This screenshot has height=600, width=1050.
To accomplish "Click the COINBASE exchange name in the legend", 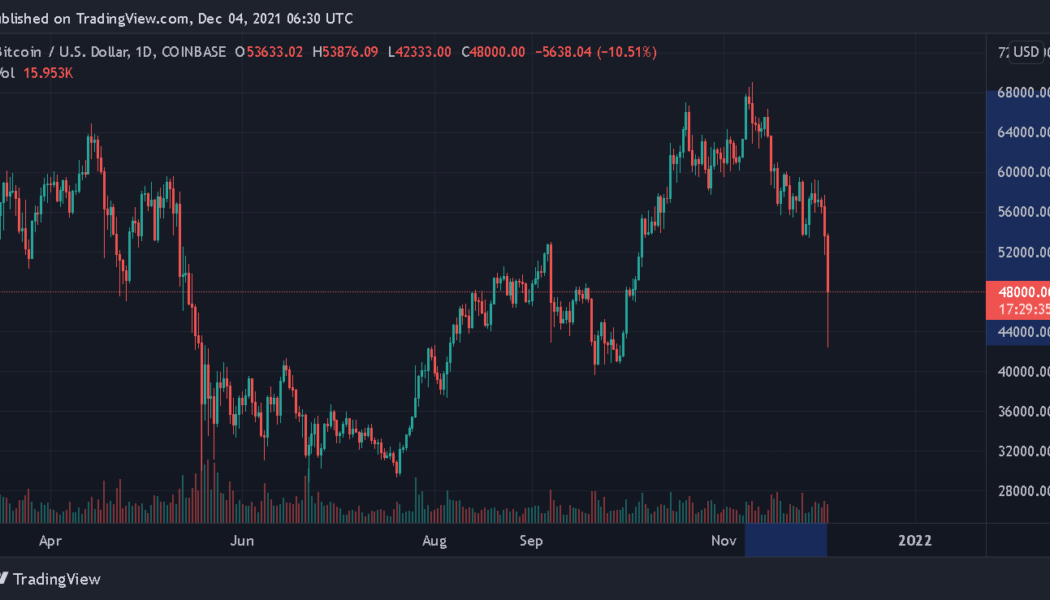I will 192,51.
